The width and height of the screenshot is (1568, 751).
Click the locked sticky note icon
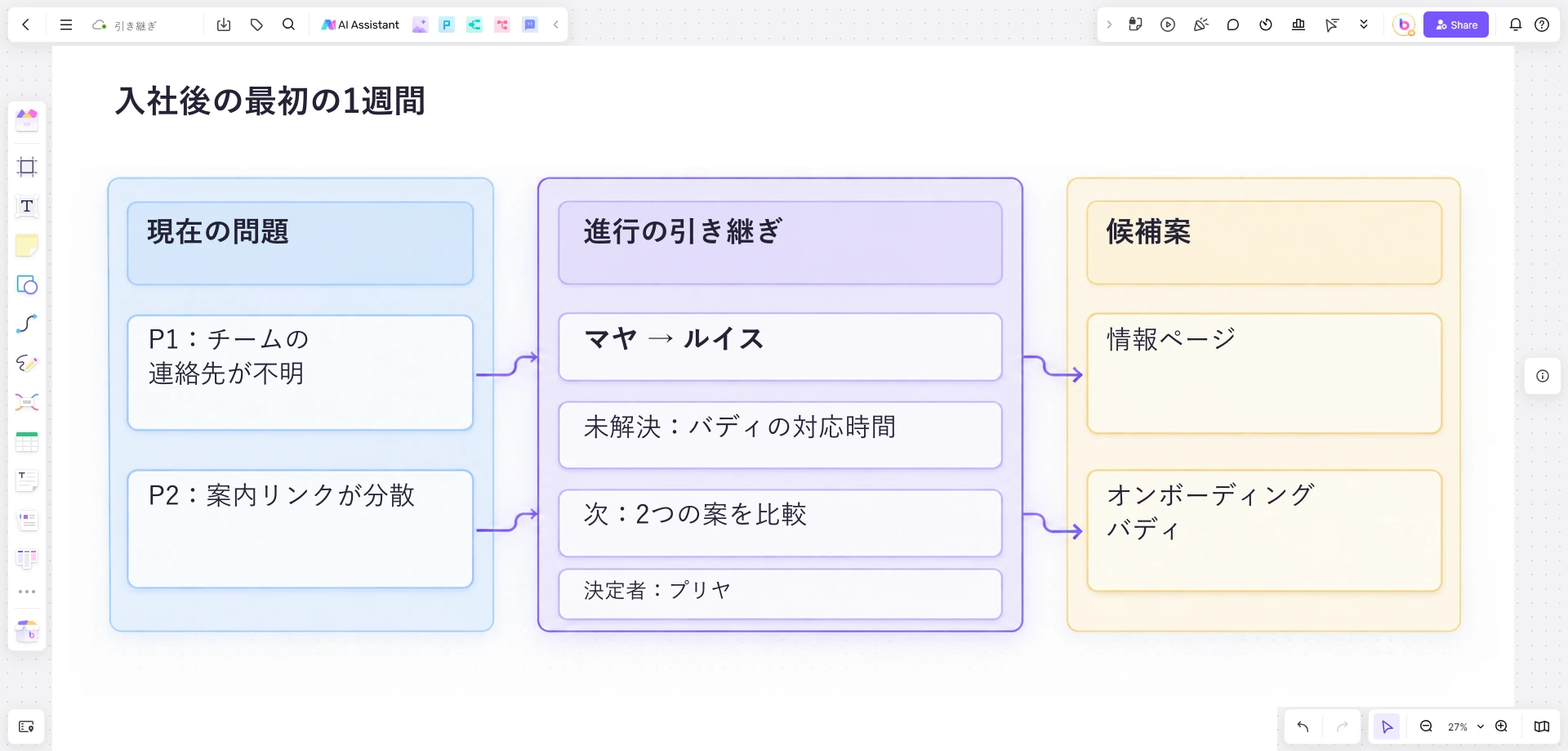pyautogui.click(x=1135, y=25)
